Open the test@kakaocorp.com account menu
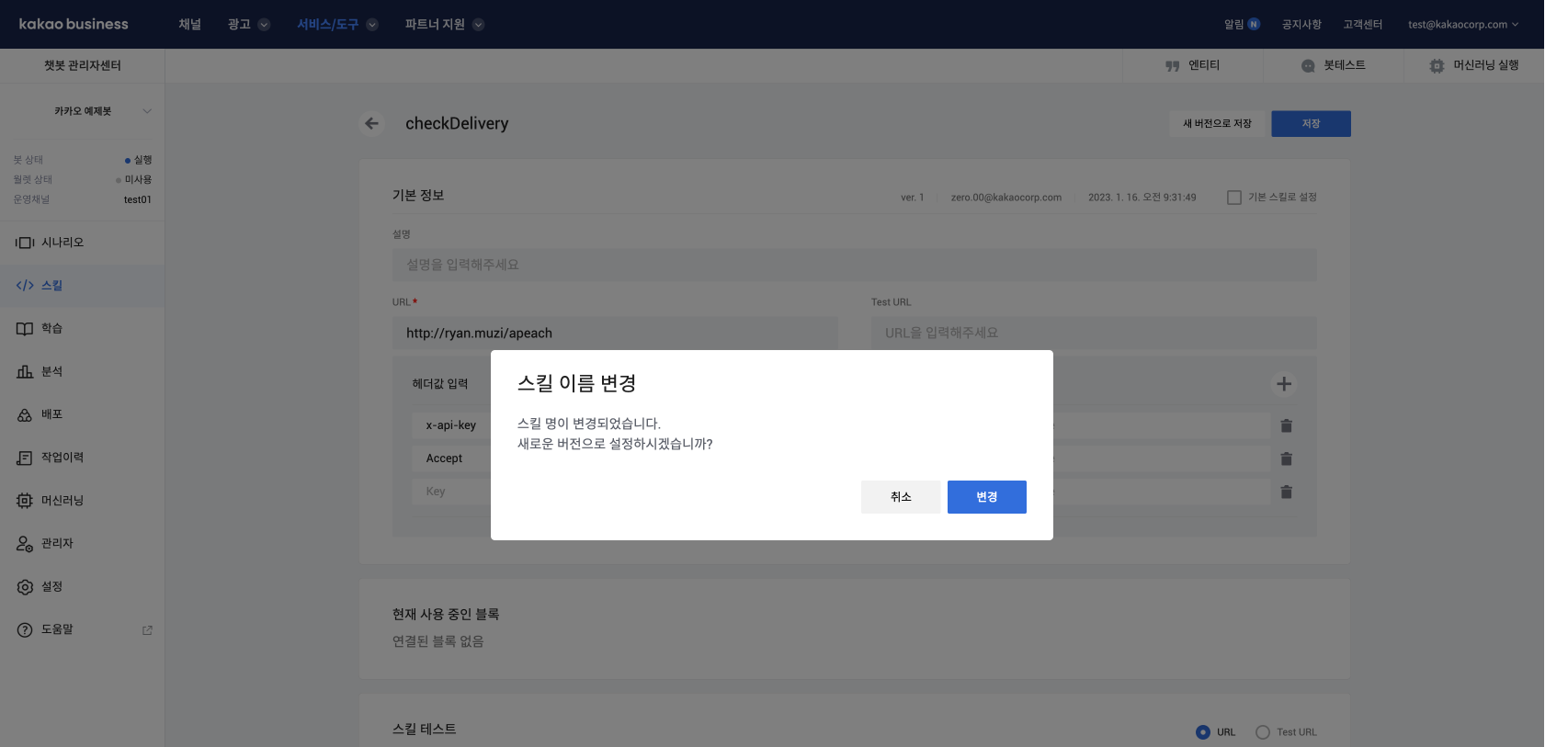1568x747 pixels. (1462, 25)
